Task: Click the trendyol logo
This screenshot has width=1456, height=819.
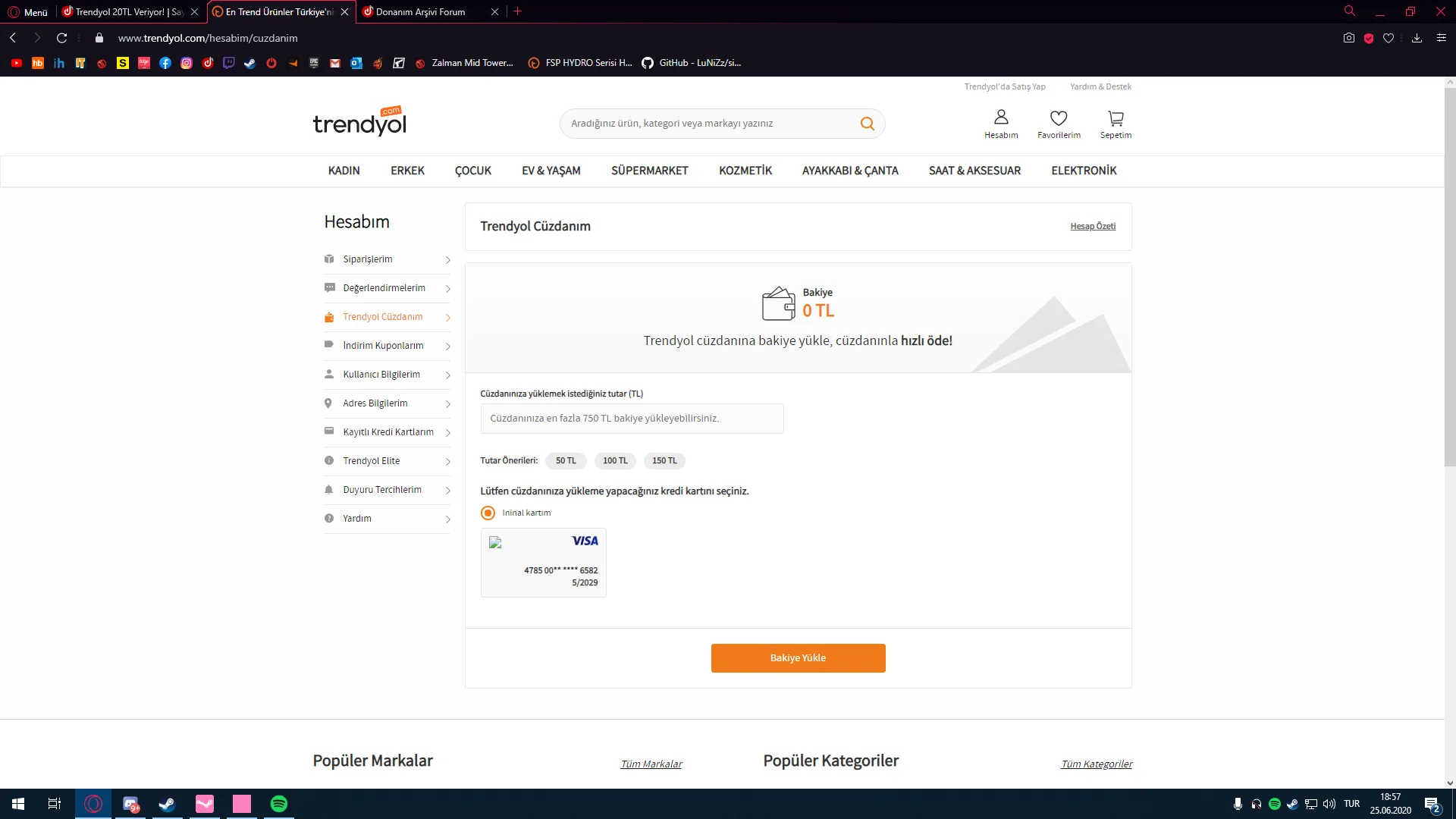Action: click(359, 122)
